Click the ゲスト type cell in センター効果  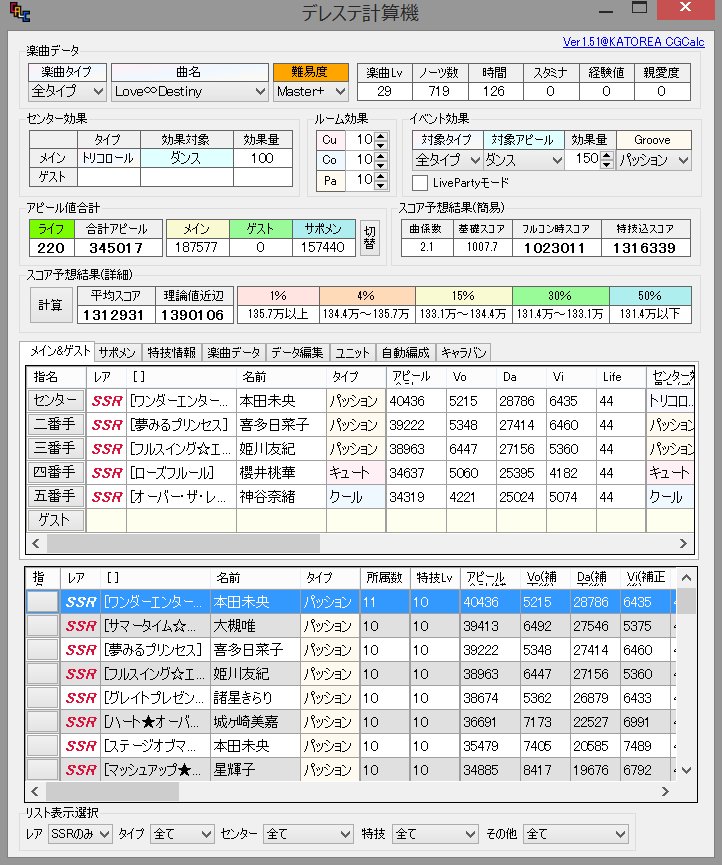pyautogui.click(x=109, y=177)
